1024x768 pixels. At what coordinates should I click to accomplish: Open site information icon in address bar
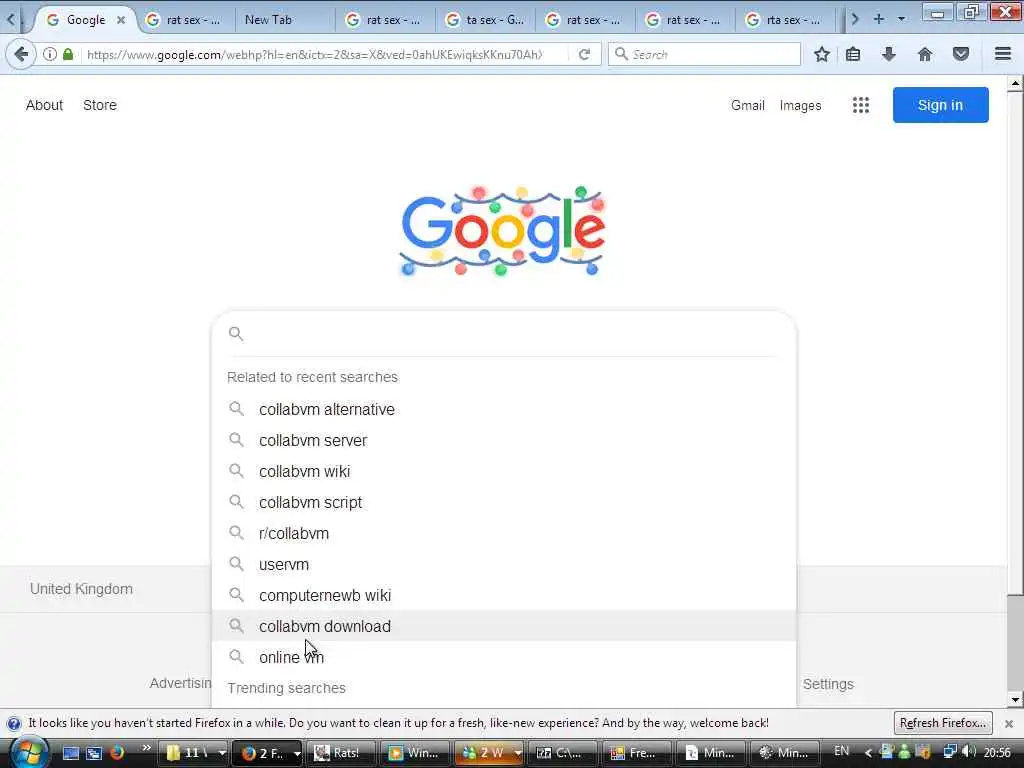50,54
